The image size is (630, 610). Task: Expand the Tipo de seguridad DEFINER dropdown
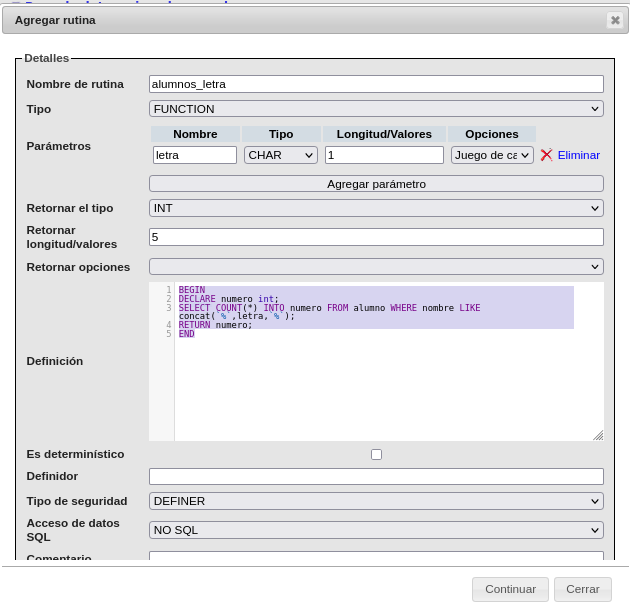(x=376, y=501)
